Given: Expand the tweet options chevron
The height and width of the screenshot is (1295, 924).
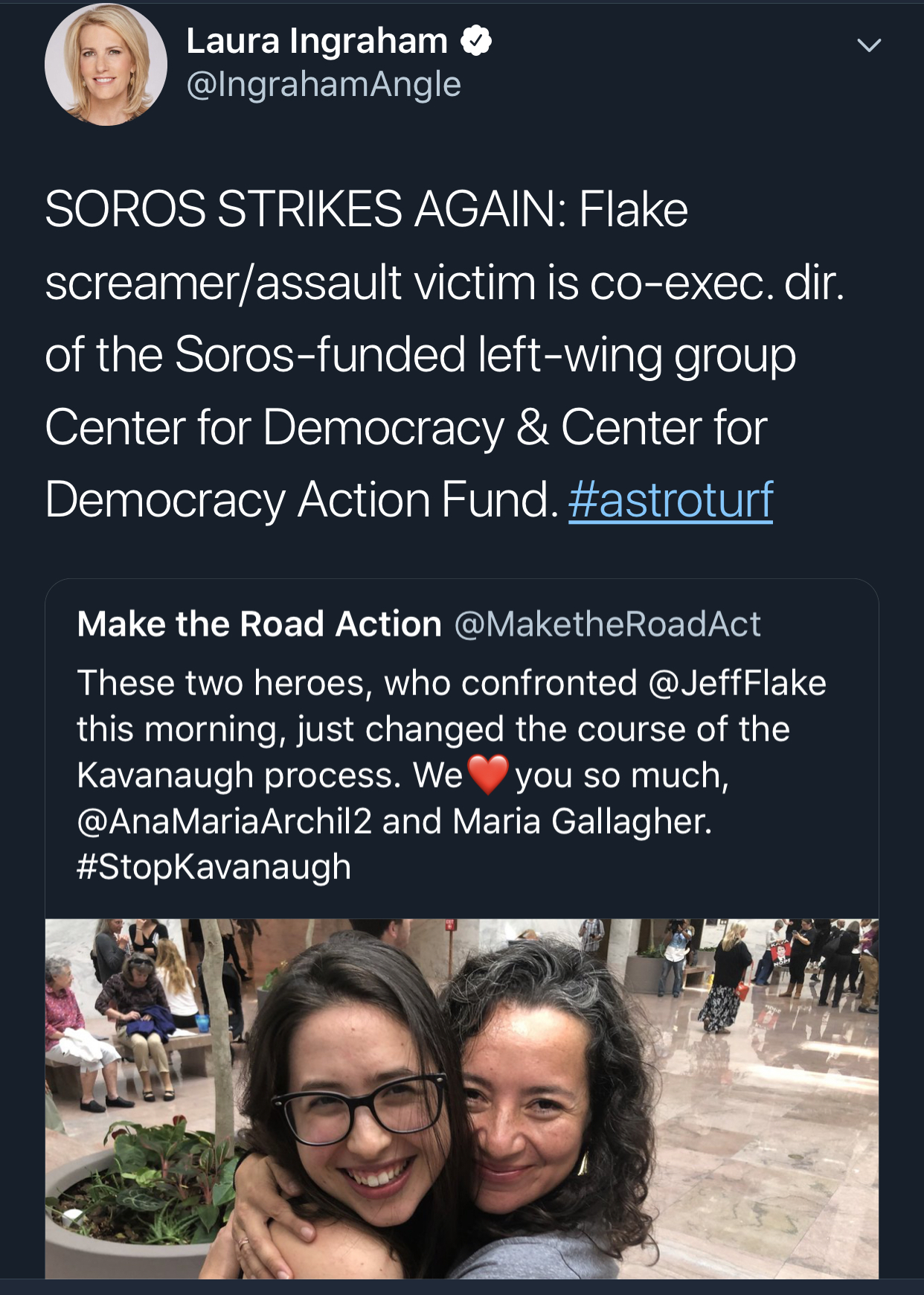Looking at the screenshot, I should (868, 45).
